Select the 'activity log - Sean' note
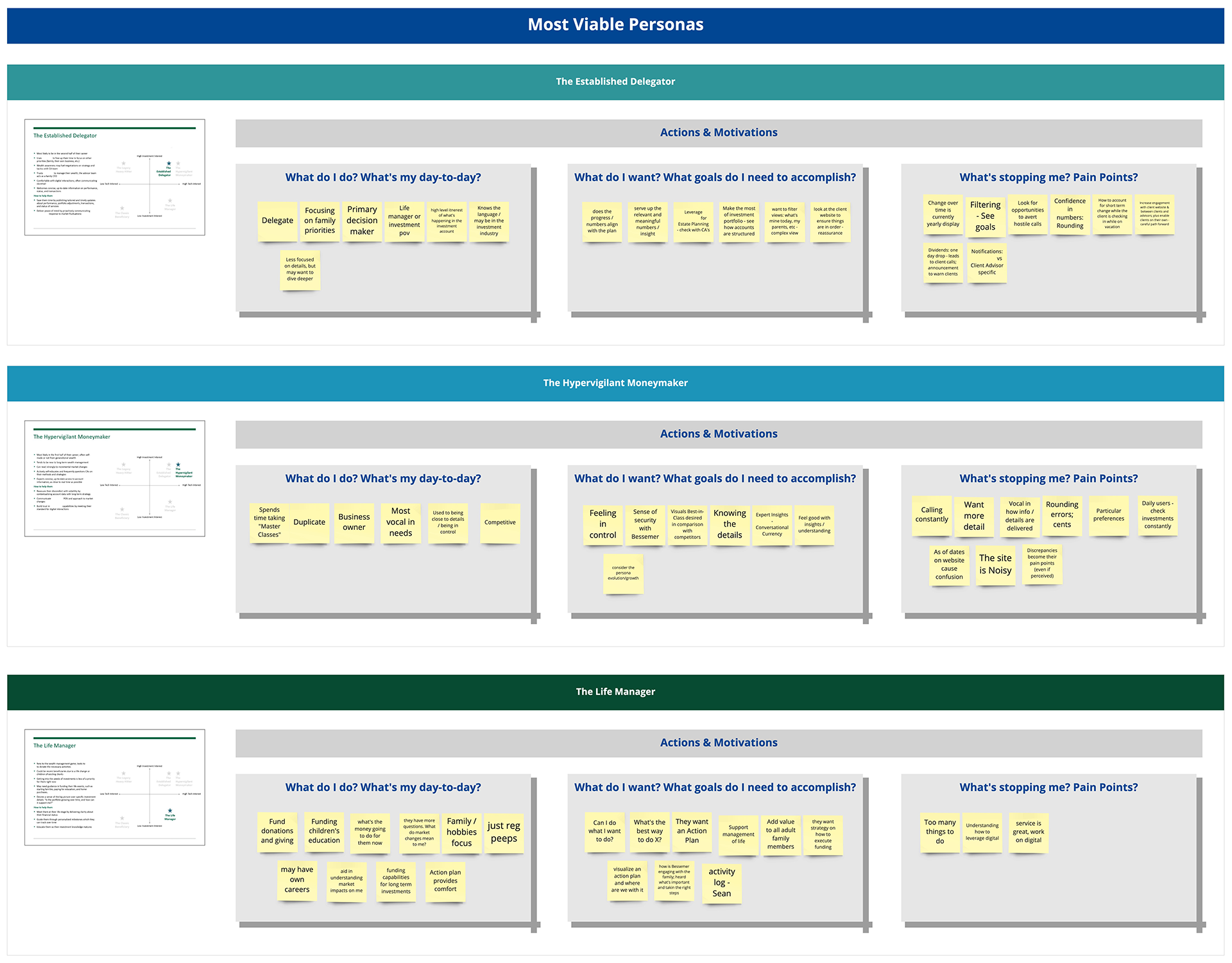The image size is (1232, 963). (x=721, y=883)
